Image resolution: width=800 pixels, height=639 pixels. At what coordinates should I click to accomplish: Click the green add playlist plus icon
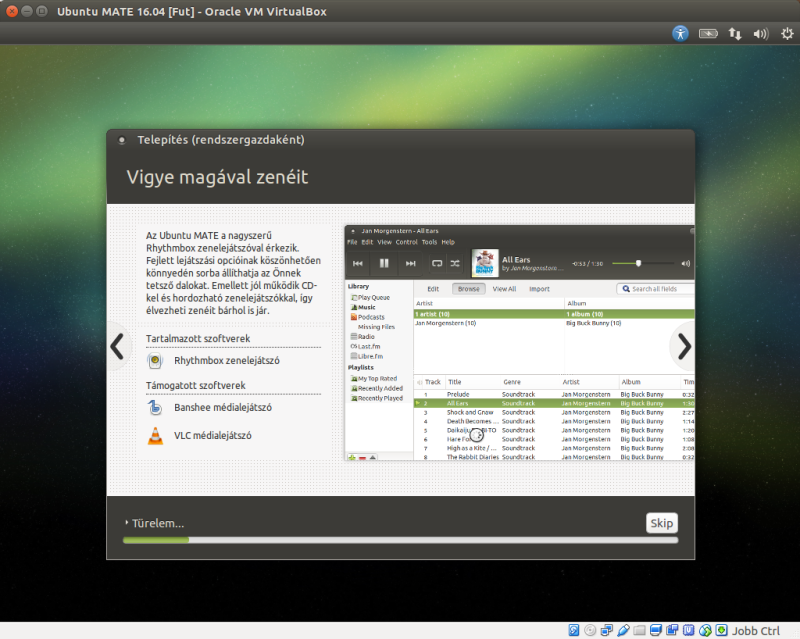coord(352,457)
